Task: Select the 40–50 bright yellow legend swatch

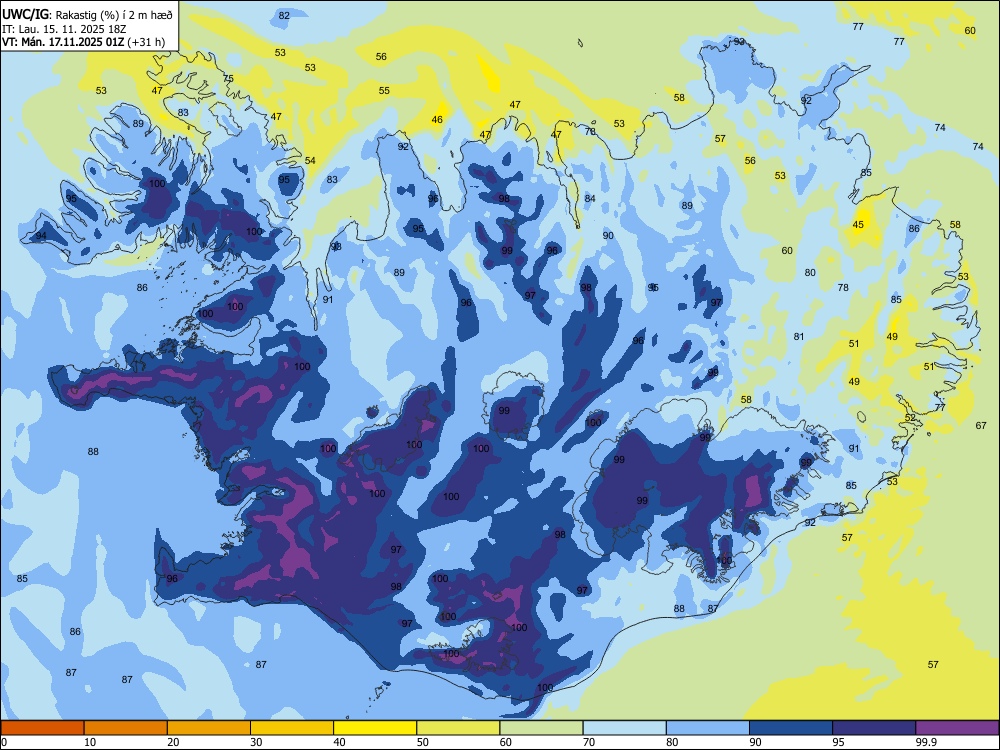Action: tap(375, 728)
